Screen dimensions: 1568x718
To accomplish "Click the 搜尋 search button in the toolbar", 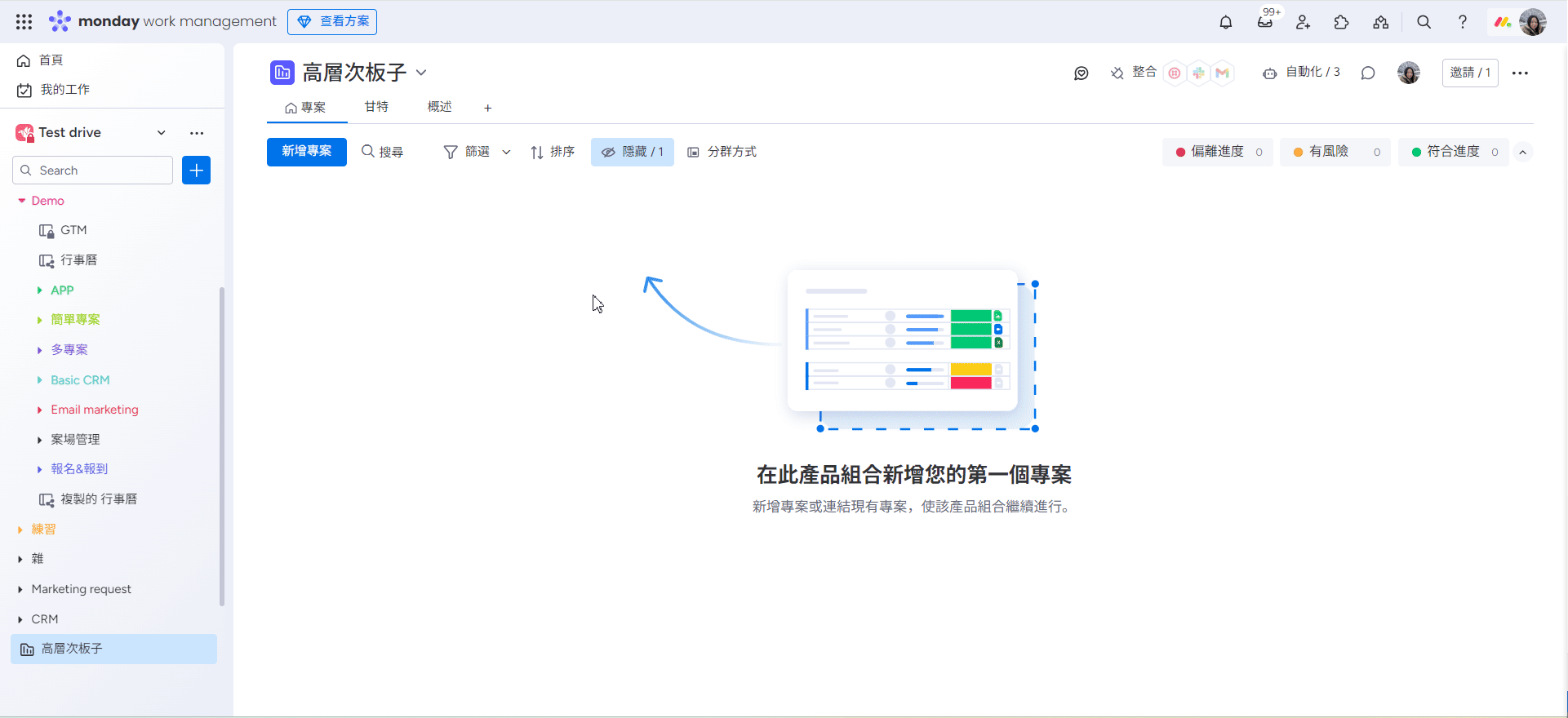I will 382,152.
